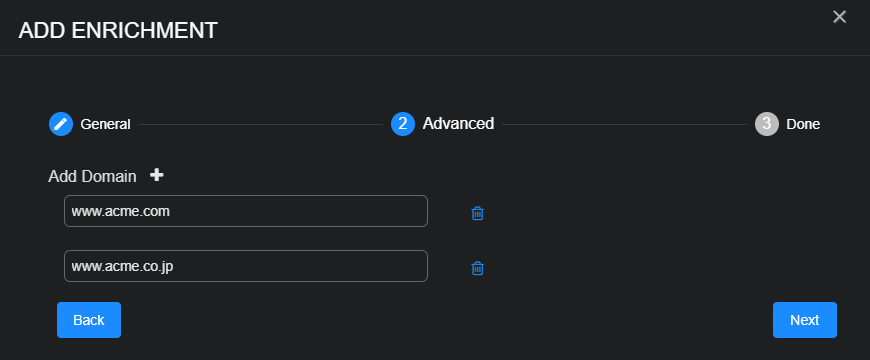The image size is (870, 360).
Task: Close the Add Enrichment dialog
Action: [839, 17]
